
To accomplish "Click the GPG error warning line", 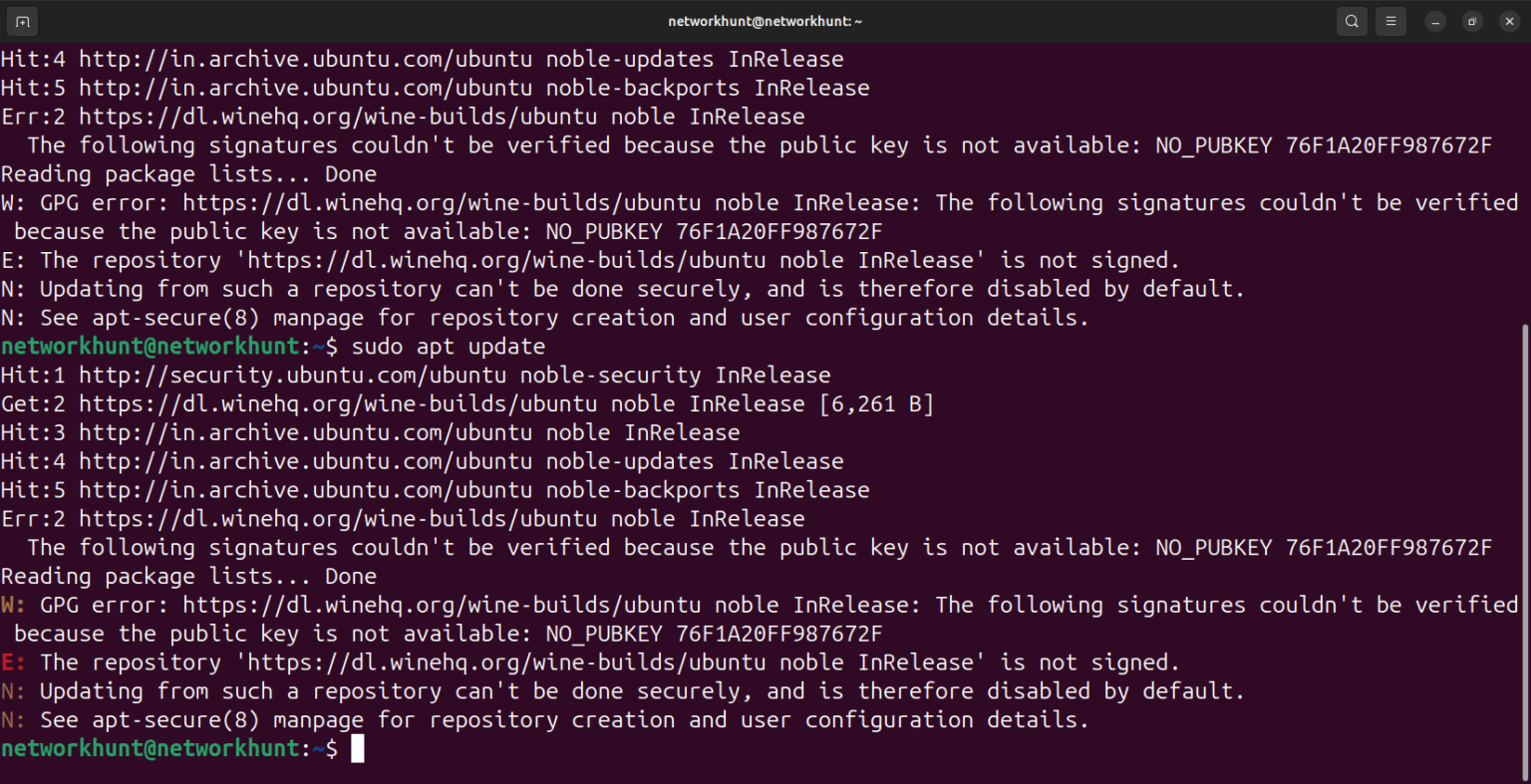I will tap(399, 605).
